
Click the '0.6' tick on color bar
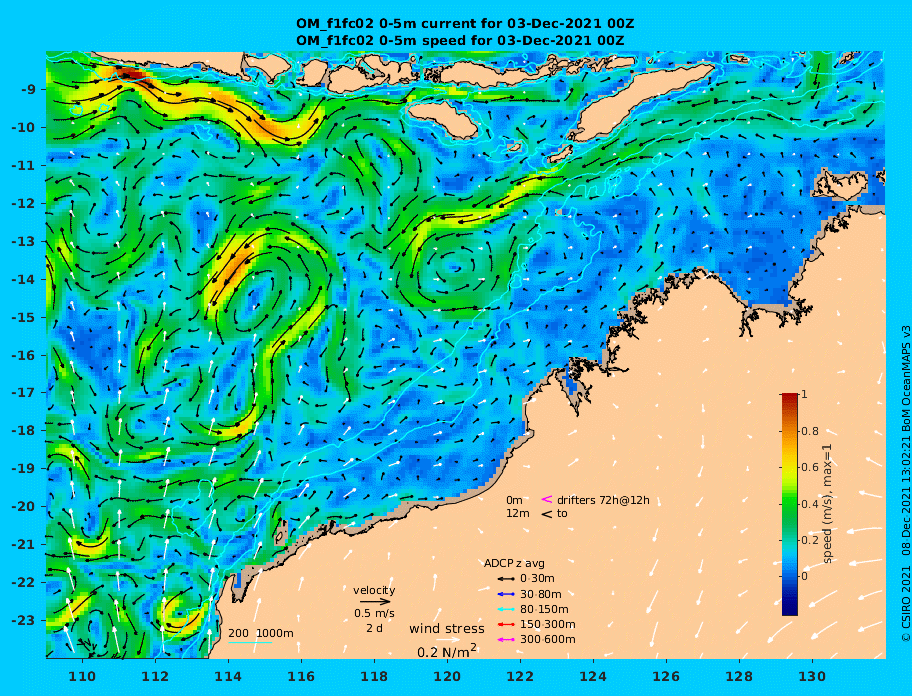coord(810,467)
